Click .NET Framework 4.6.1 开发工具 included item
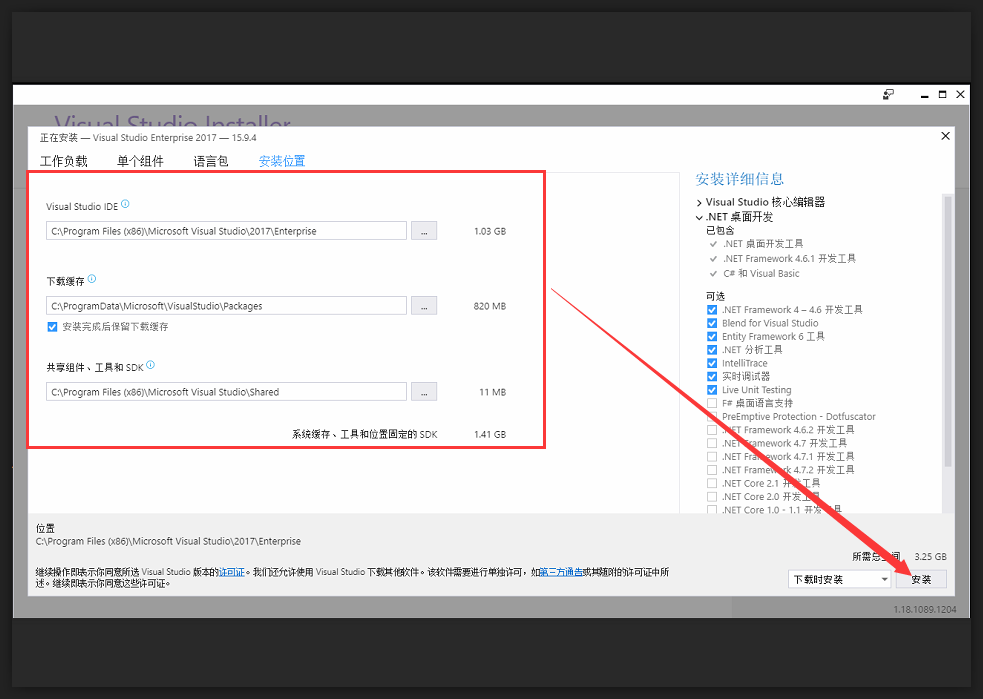983x699 pixels. point(789,258)
